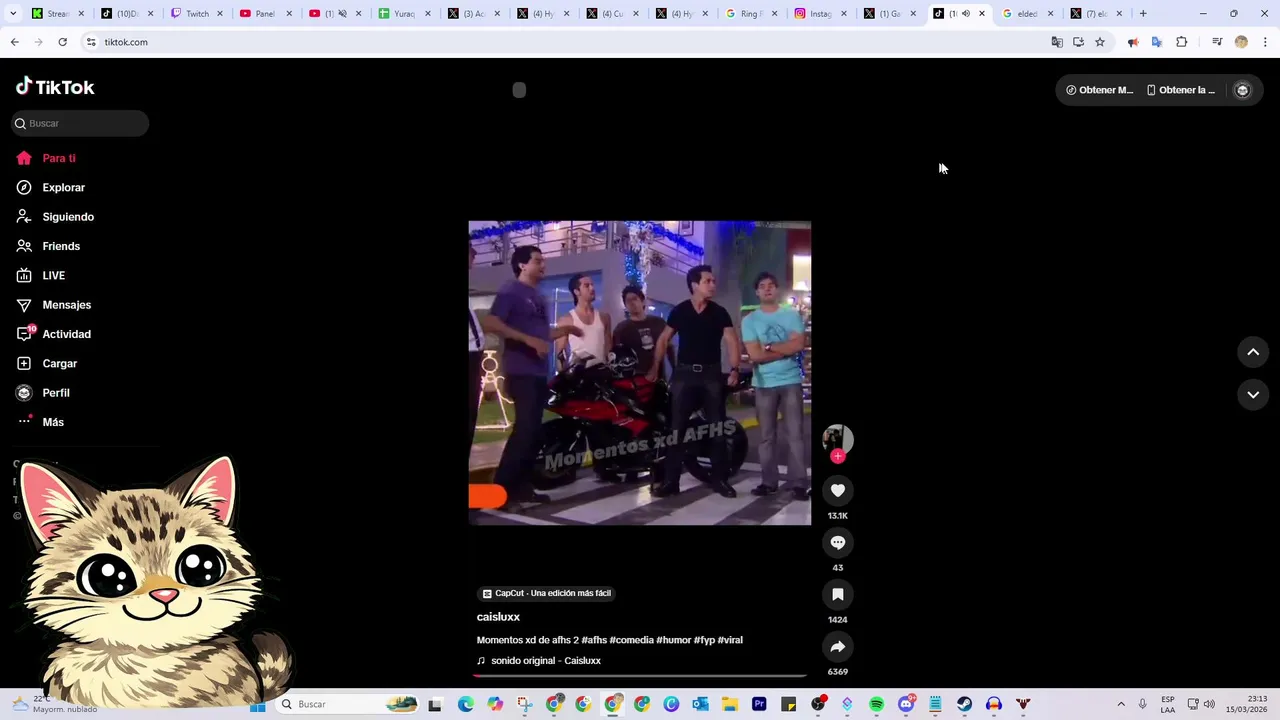1280x720 pixels.
Task: Open File Explorer from taskbar
Action: click(730, 705)
